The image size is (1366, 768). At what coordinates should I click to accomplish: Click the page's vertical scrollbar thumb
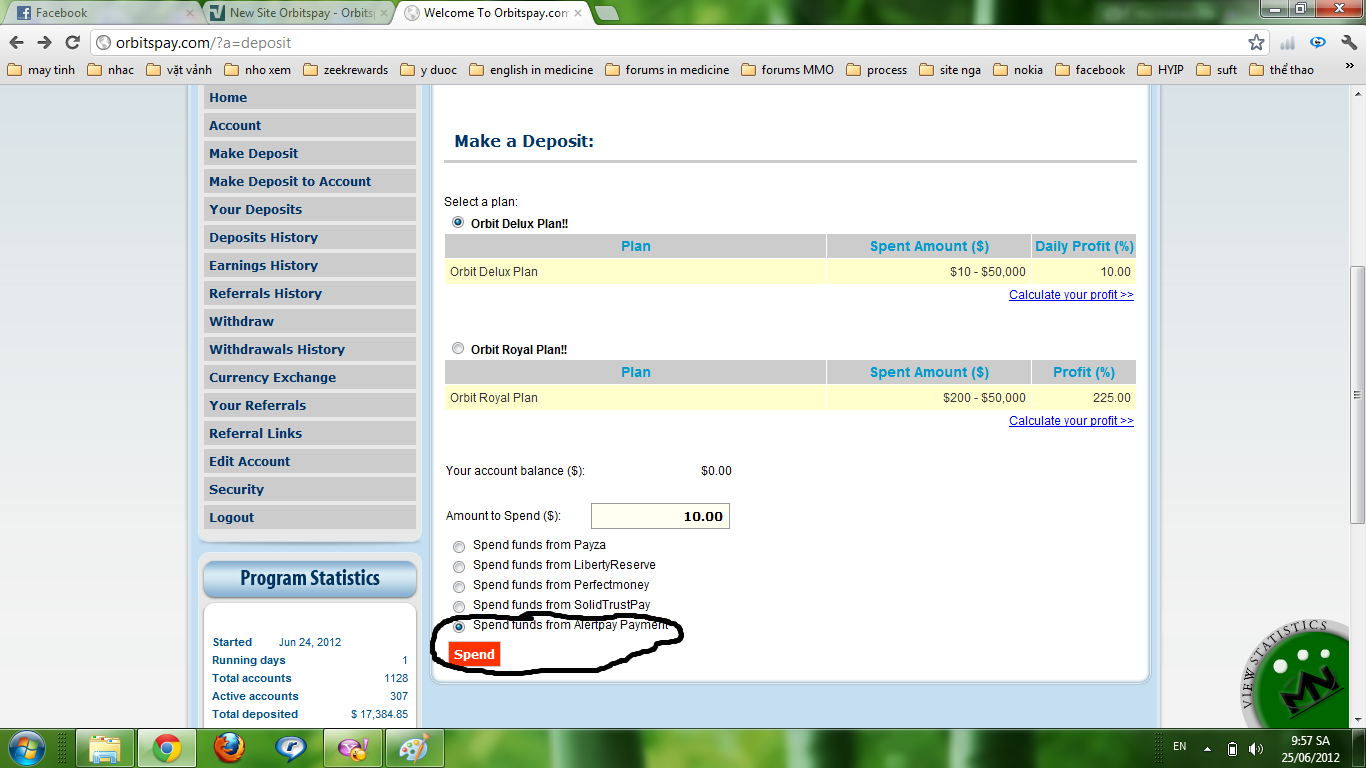(1357, 394)
